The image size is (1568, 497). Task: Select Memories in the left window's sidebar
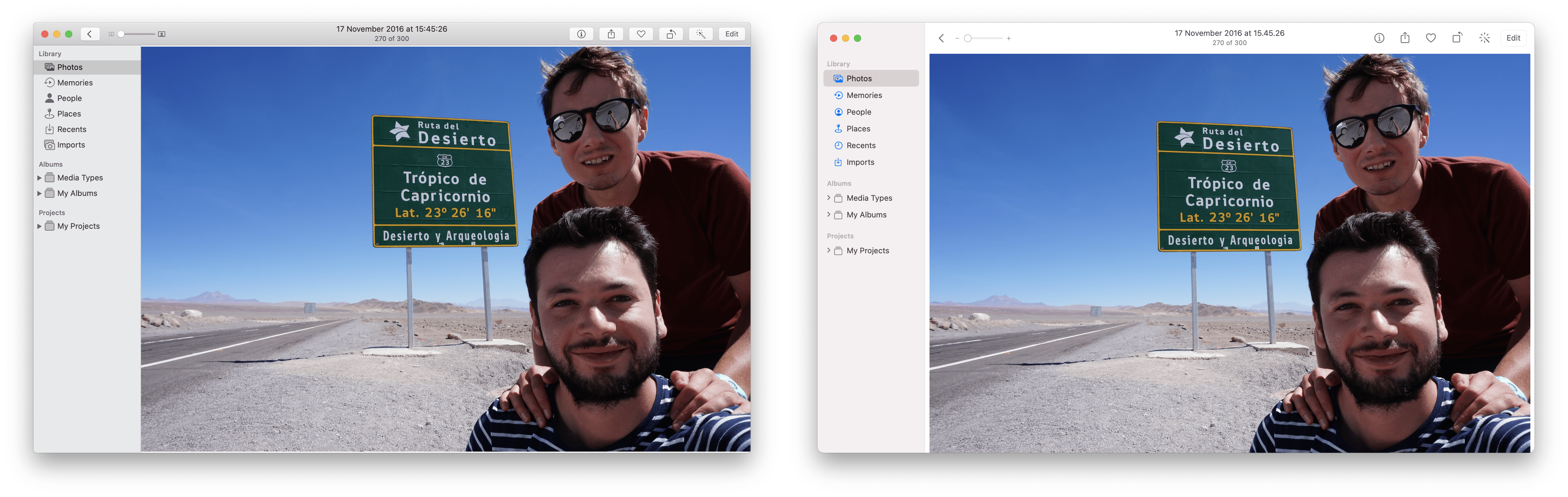pyautogui.click(x=87, y=83)
